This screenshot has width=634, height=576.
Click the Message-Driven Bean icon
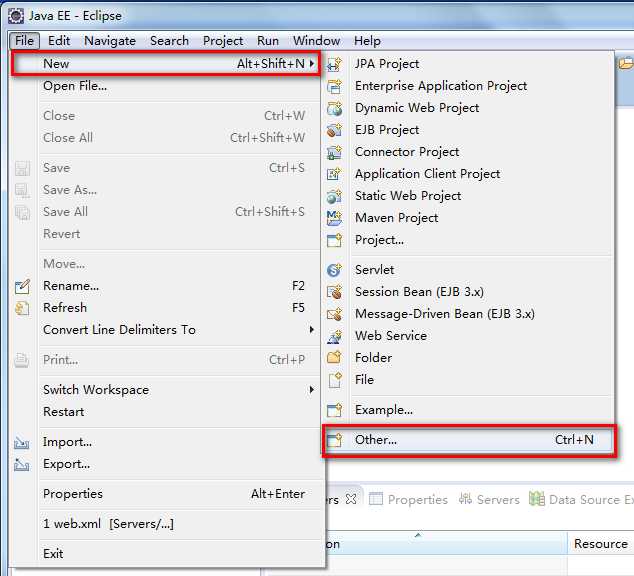point(334,314)
